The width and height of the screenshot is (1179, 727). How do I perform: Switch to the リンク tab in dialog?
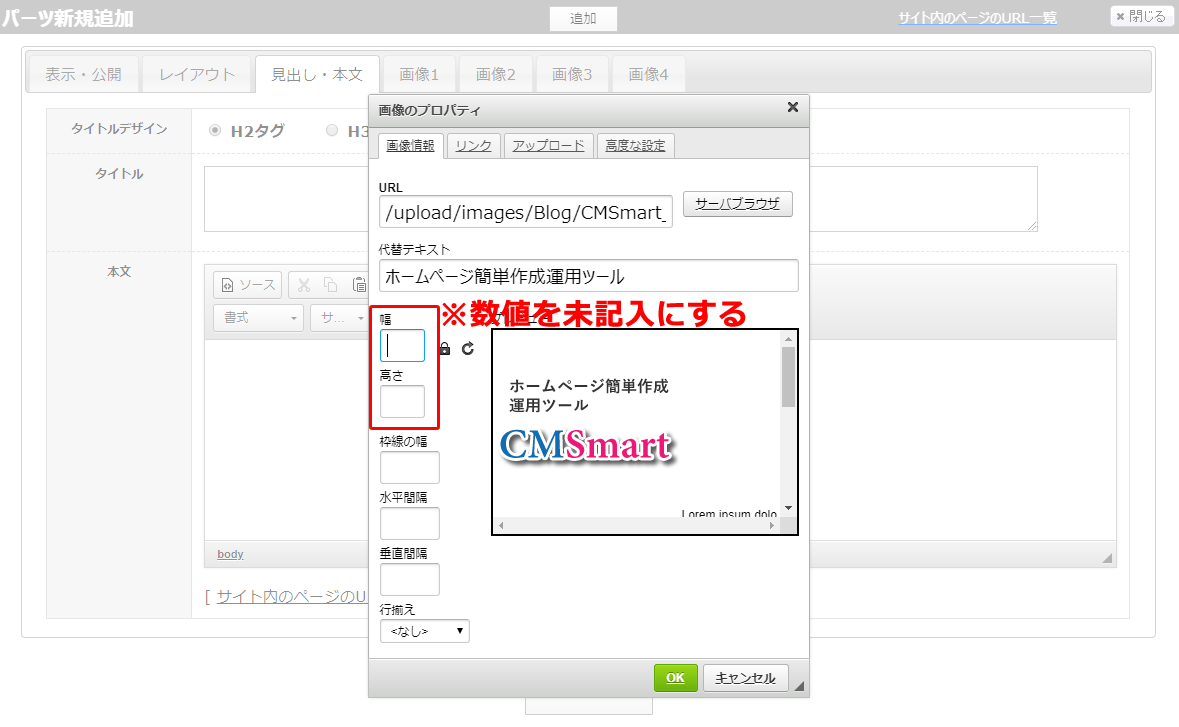pos(473,146)
